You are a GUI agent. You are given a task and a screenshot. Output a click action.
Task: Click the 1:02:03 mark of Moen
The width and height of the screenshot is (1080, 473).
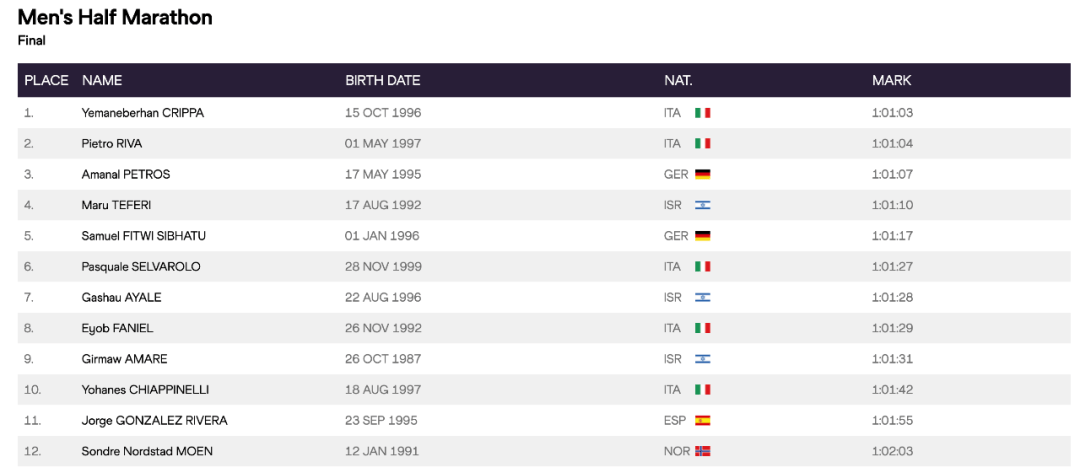tap(892, 452)
